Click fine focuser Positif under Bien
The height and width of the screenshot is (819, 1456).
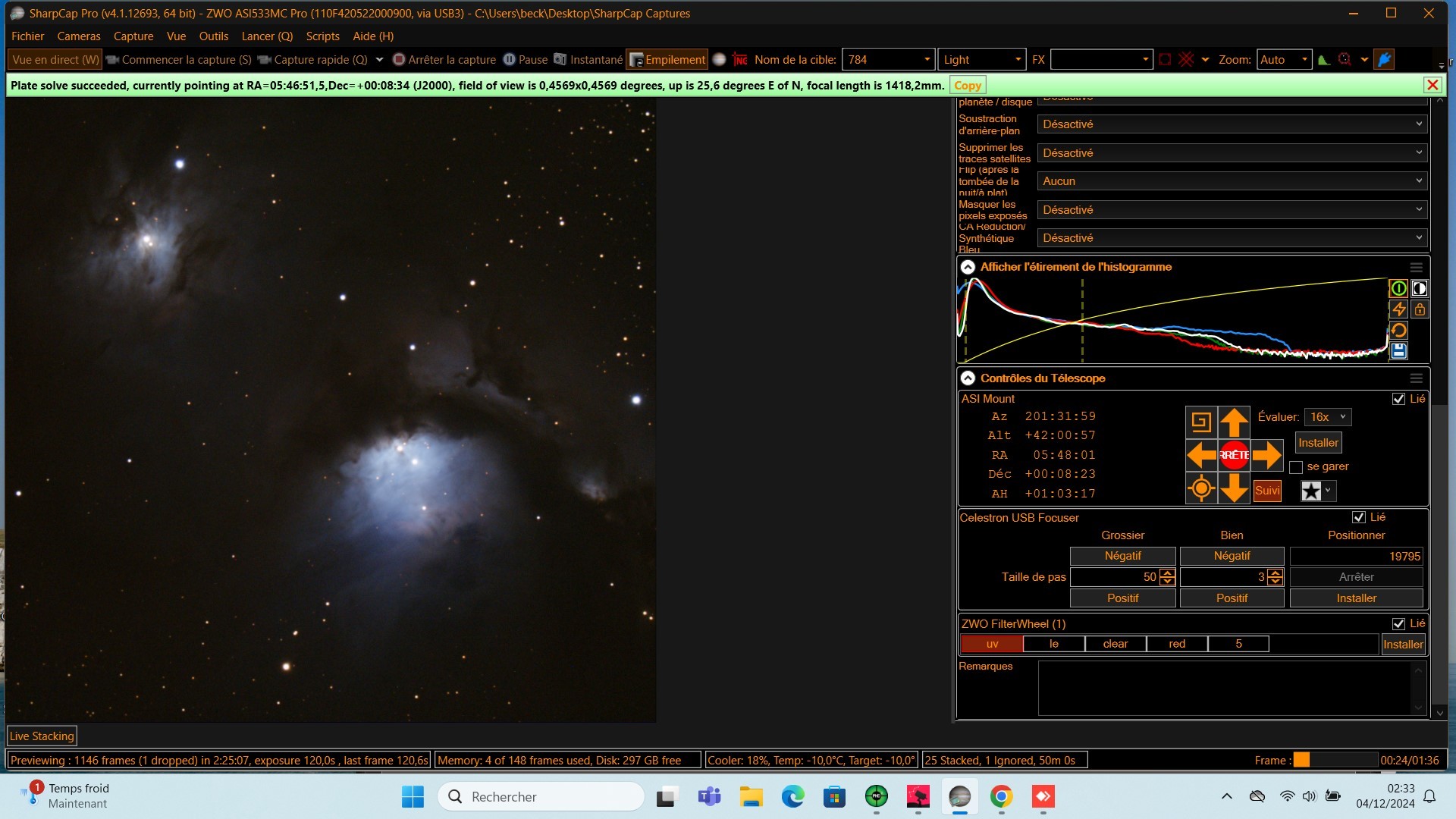[x=1232, y=598]
